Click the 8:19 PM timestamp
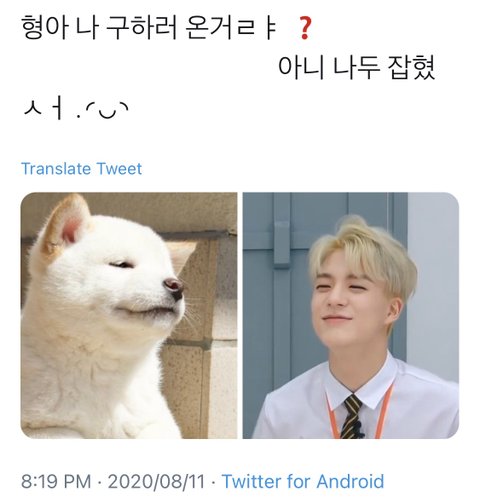This screenshot has height=497, width=480. [x=56, y=482]
